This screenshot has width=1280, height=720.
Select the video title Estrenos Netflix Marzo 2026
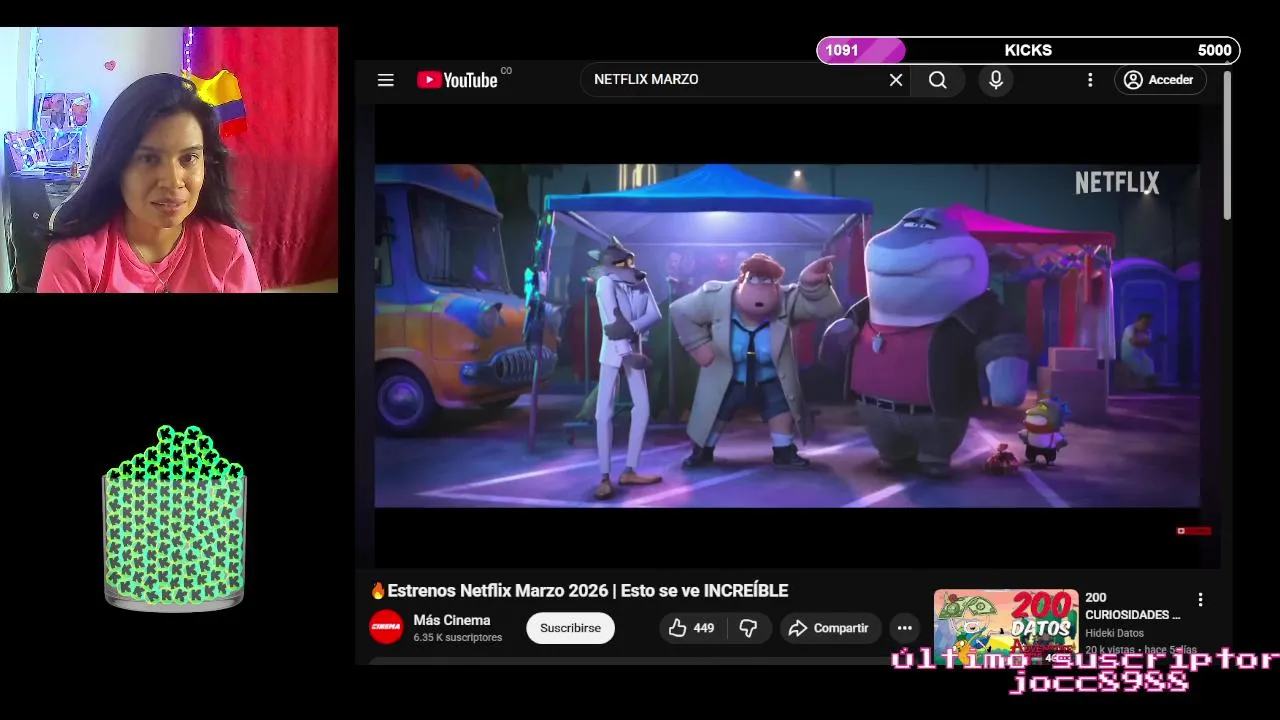[578, 591]
